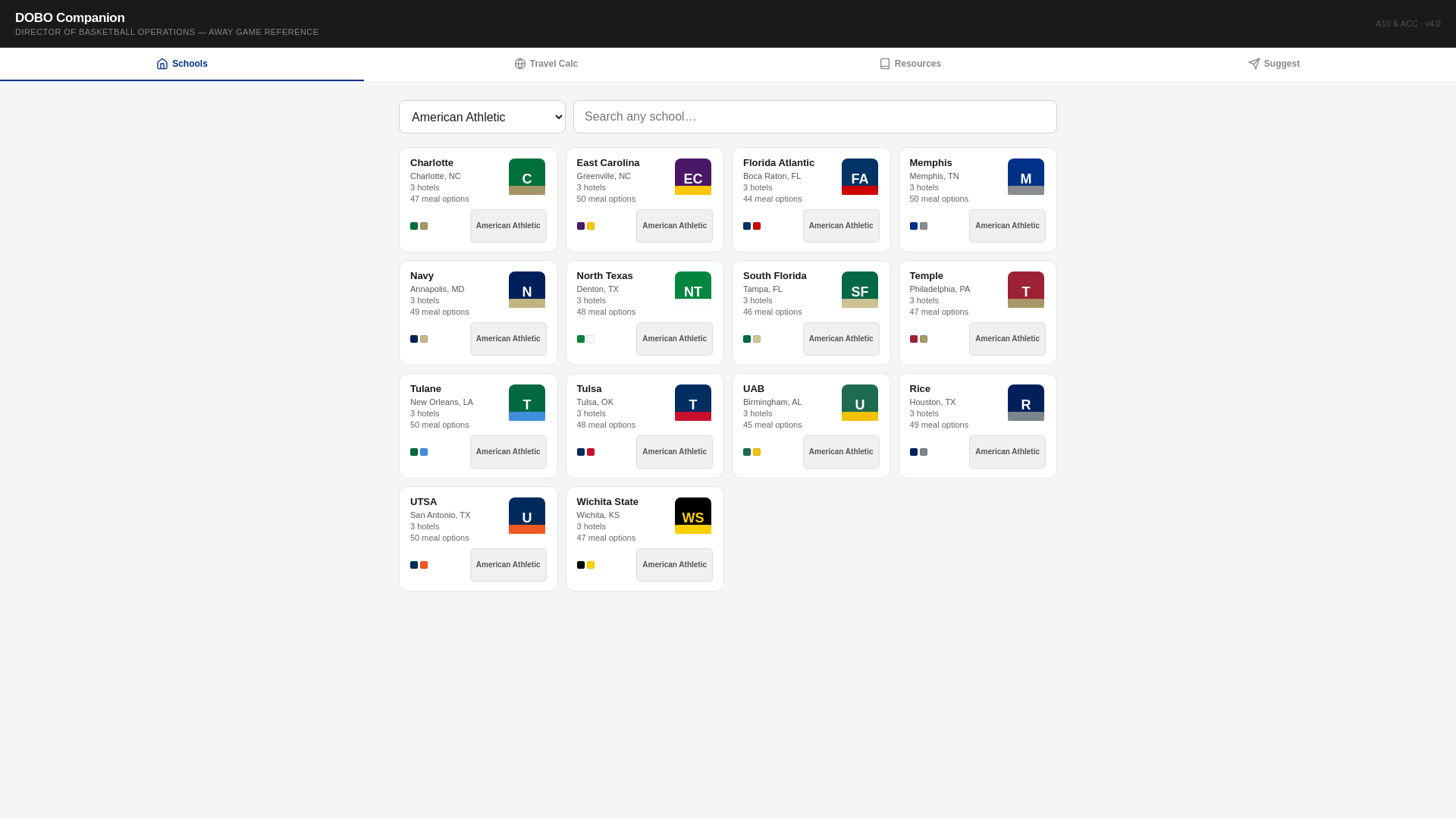Image resolution: width=1456 pixels, height=819 pixels.
Task: Click American Athletic button on Florida Atlantic card
Action: pyautogui.click(x=841, y=226)
